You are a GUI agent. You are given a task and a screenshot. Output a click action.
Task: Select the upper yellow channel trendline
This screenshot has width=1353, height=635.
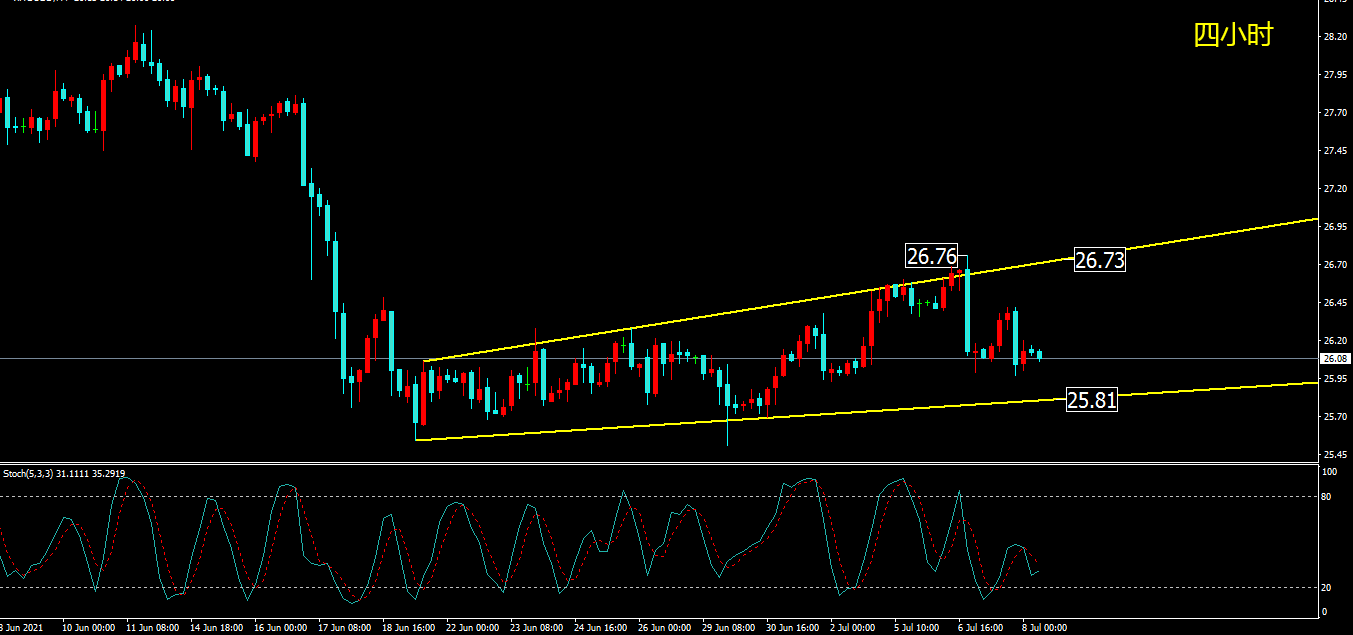[x=870, y=291]
